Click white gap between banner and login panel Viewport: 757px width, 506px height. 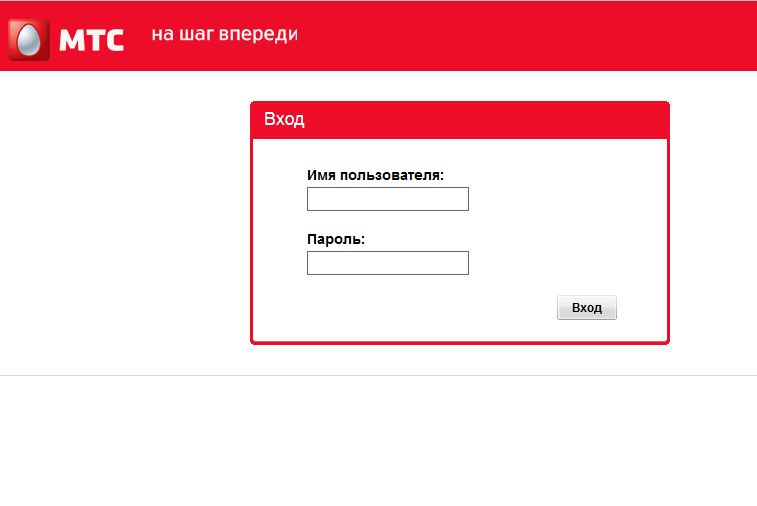click(460, 86)
